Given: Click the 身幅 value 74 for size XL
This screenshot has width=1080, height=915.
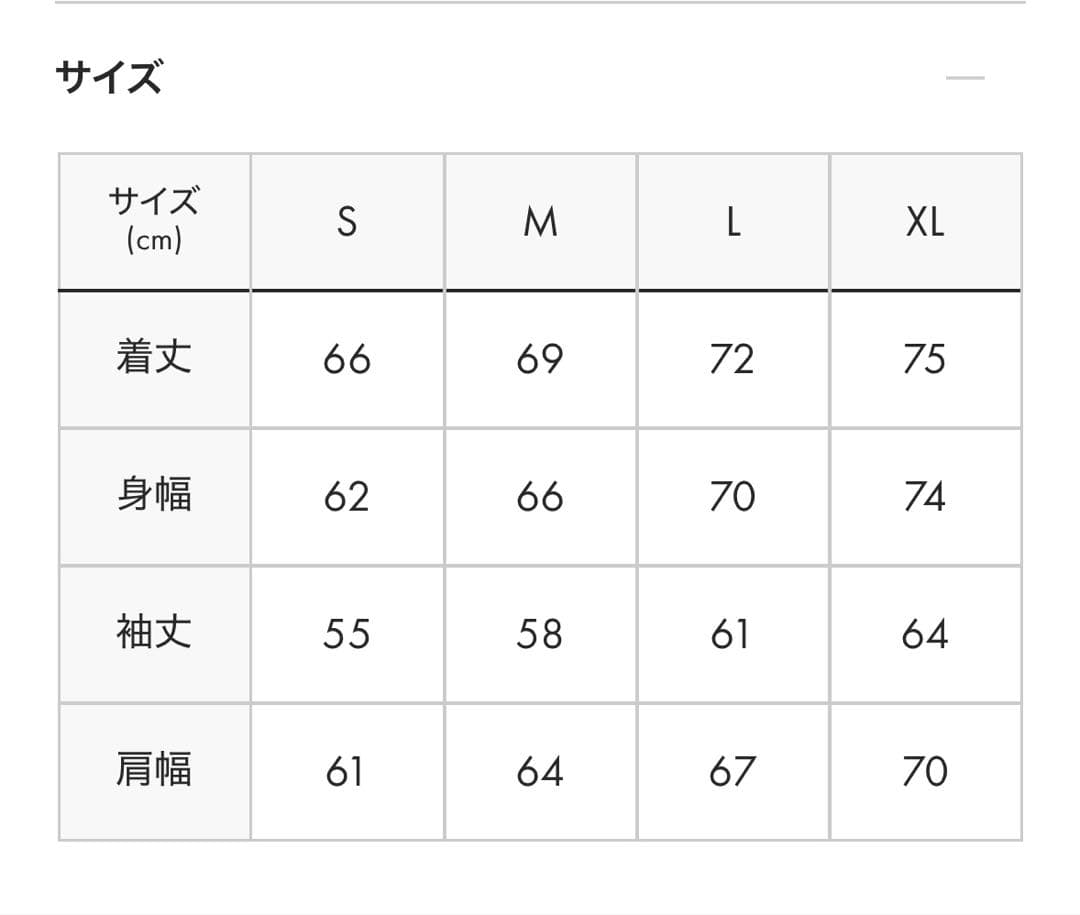Looking at the screenshot, I should (927, 495).
